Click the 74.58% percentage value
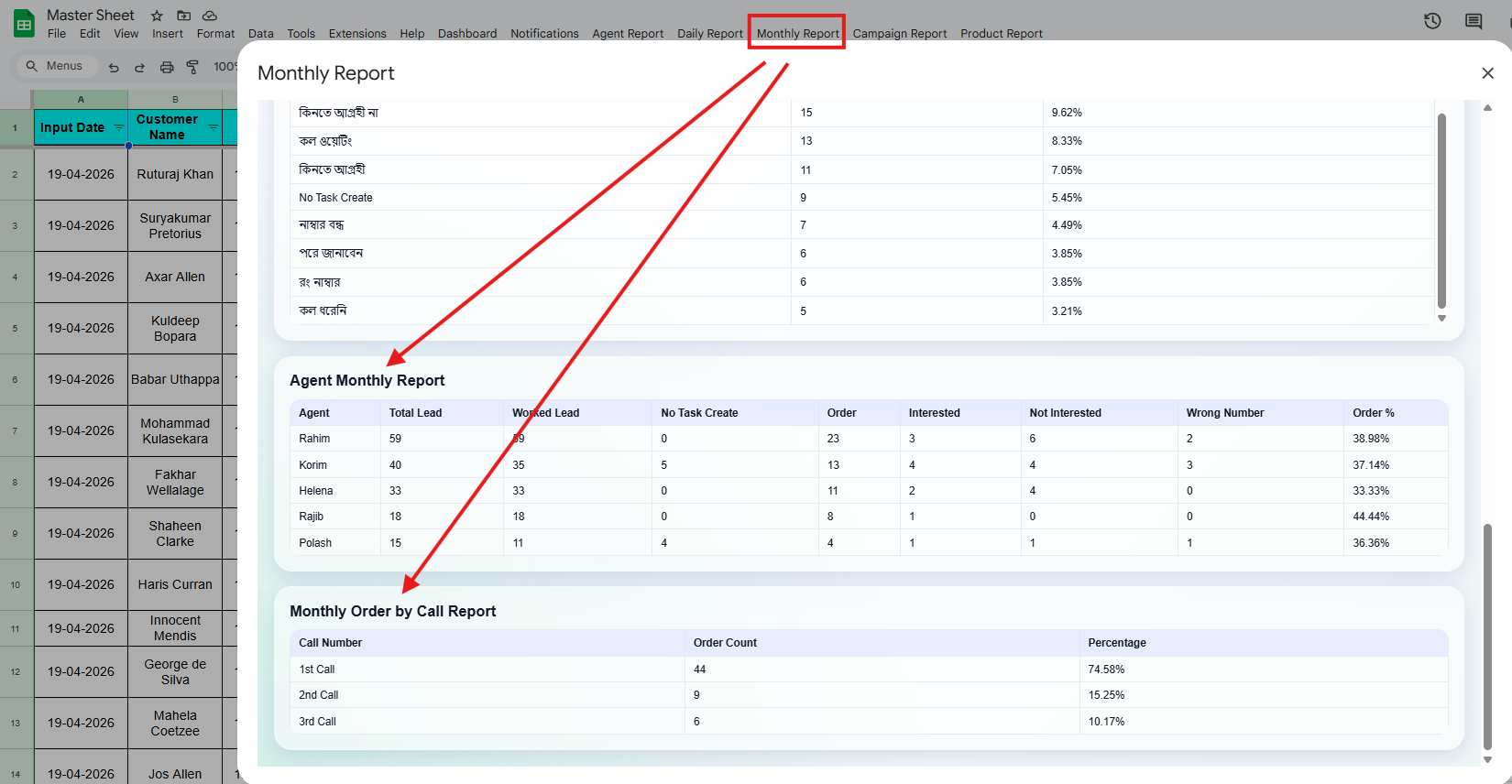 point(1106,670)
